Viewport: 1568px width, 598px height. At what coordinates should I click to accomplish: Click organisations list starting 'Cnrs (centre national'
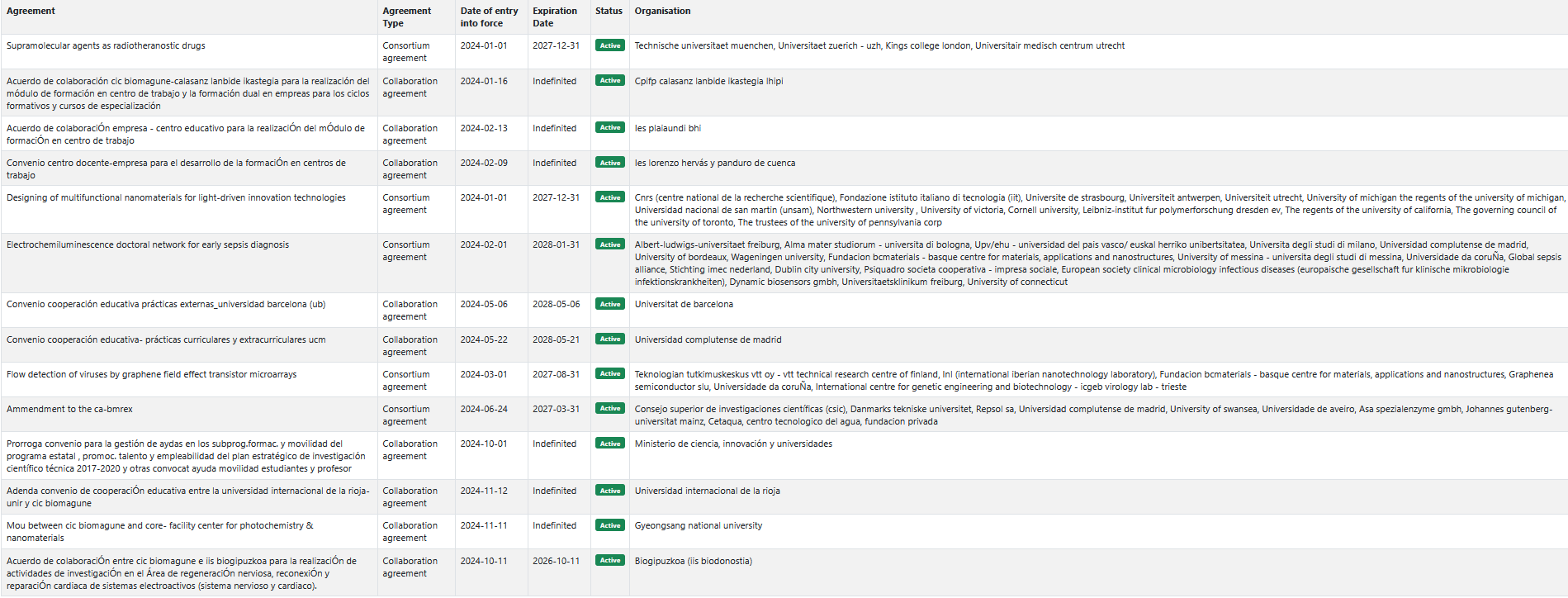pos(1100,210)
